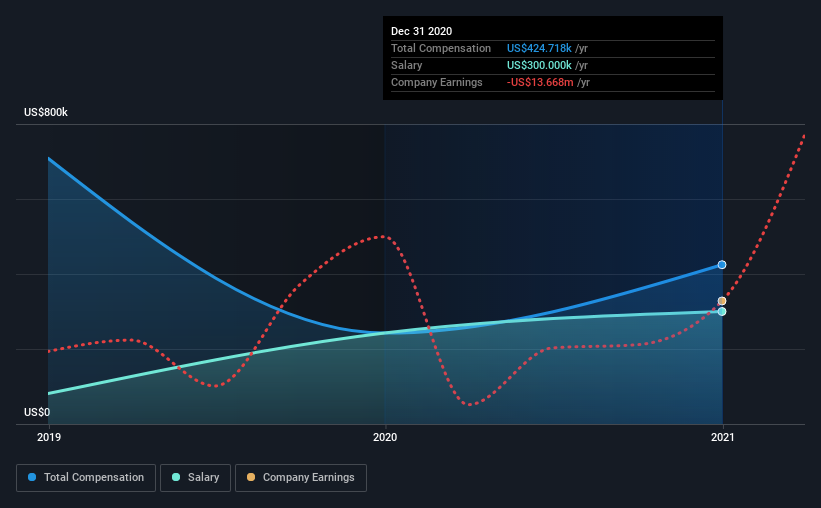Image resolution: width=821 pixels, height=508 pixels.
Task: Click the US$0 y-axis label
Action: click(x=37, y=412)
